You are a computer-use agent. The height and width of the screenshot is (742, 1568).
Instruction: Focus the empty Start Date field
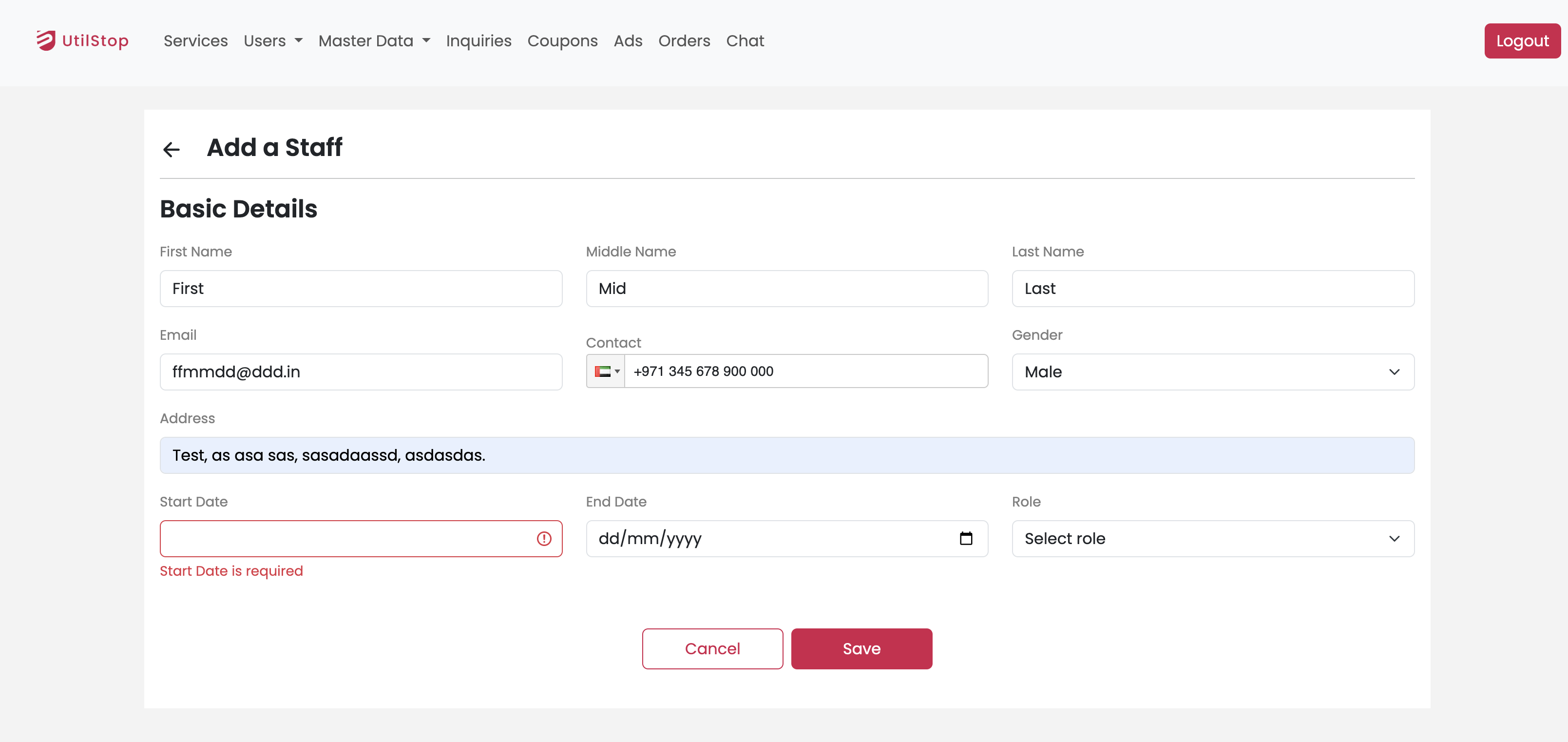347,539
